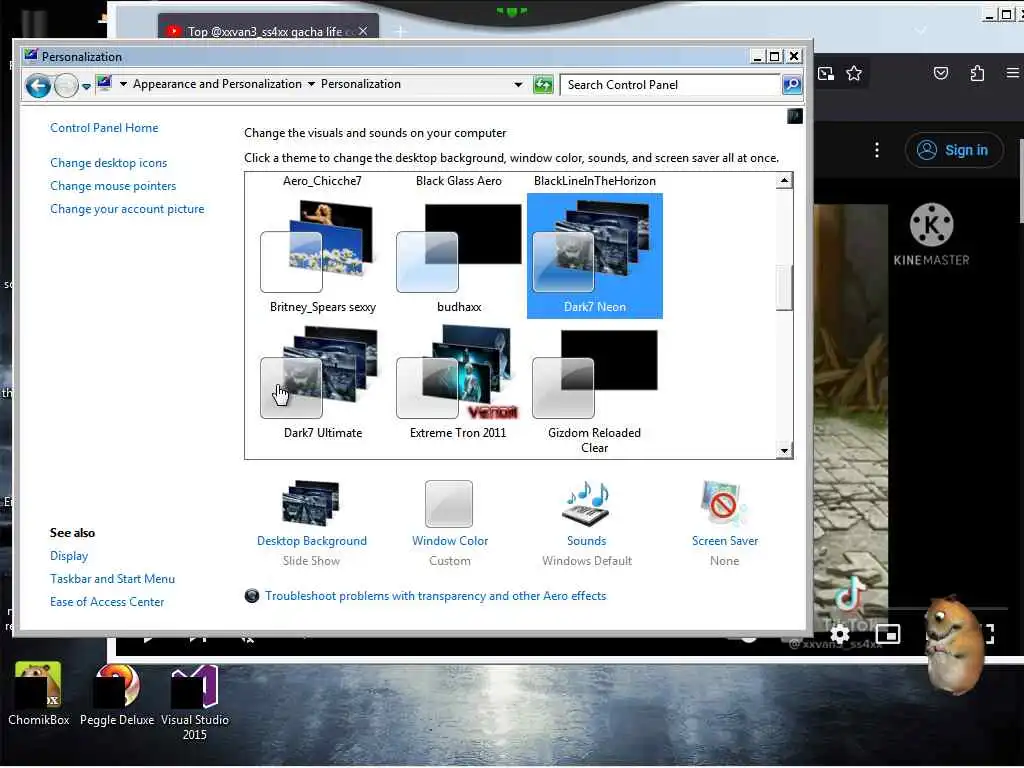Select the Britney_Spears sexxy theme
Image resolution: width=1024 pixels, height=768 pixels.
[323, 256]
